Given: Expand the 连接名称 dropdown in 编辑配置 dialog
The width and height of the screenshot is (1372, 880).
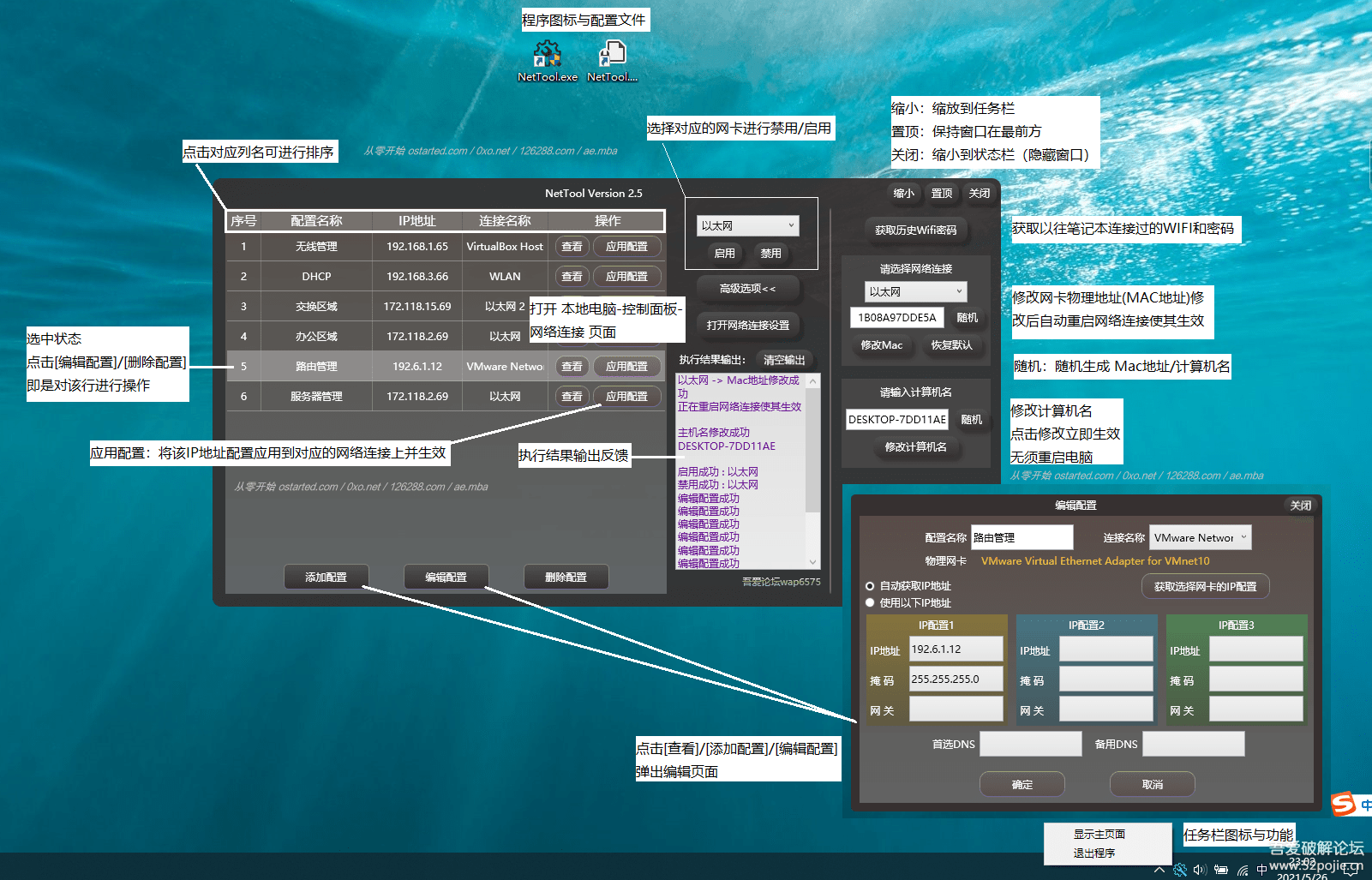Looking at the screenshot, I should pos(1200,537).
